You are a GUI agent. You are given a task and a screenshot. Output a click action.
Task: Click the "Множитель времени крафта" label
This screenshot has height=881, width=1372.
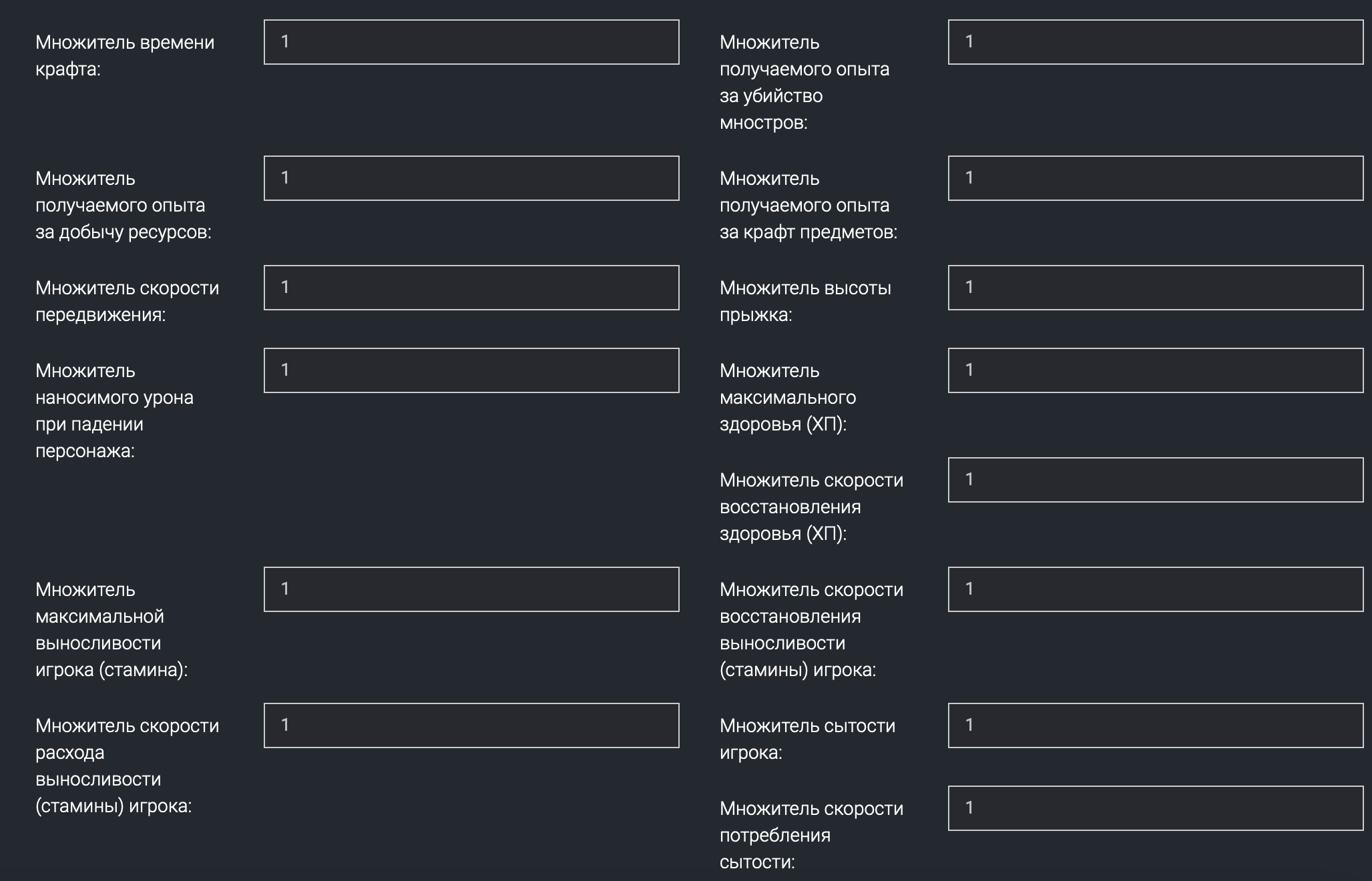pos(125,55)
